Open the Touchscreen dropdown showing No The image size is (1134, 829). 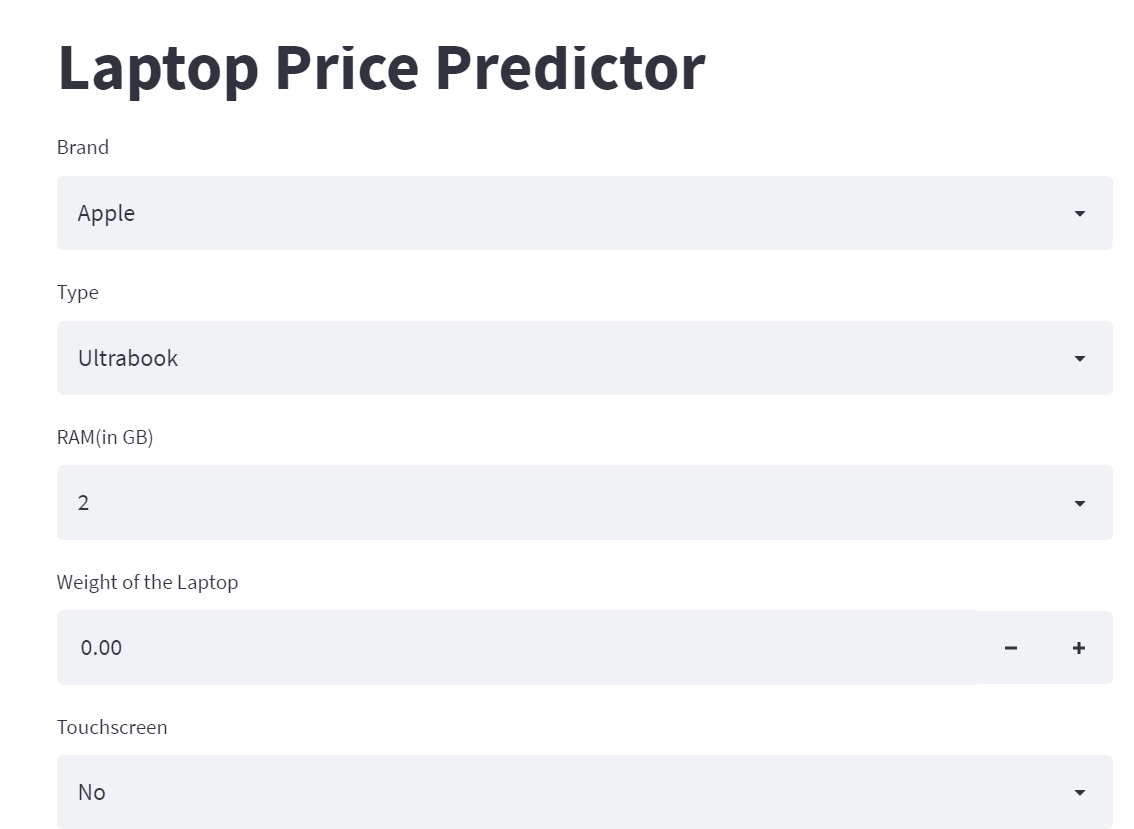(585, 791)
